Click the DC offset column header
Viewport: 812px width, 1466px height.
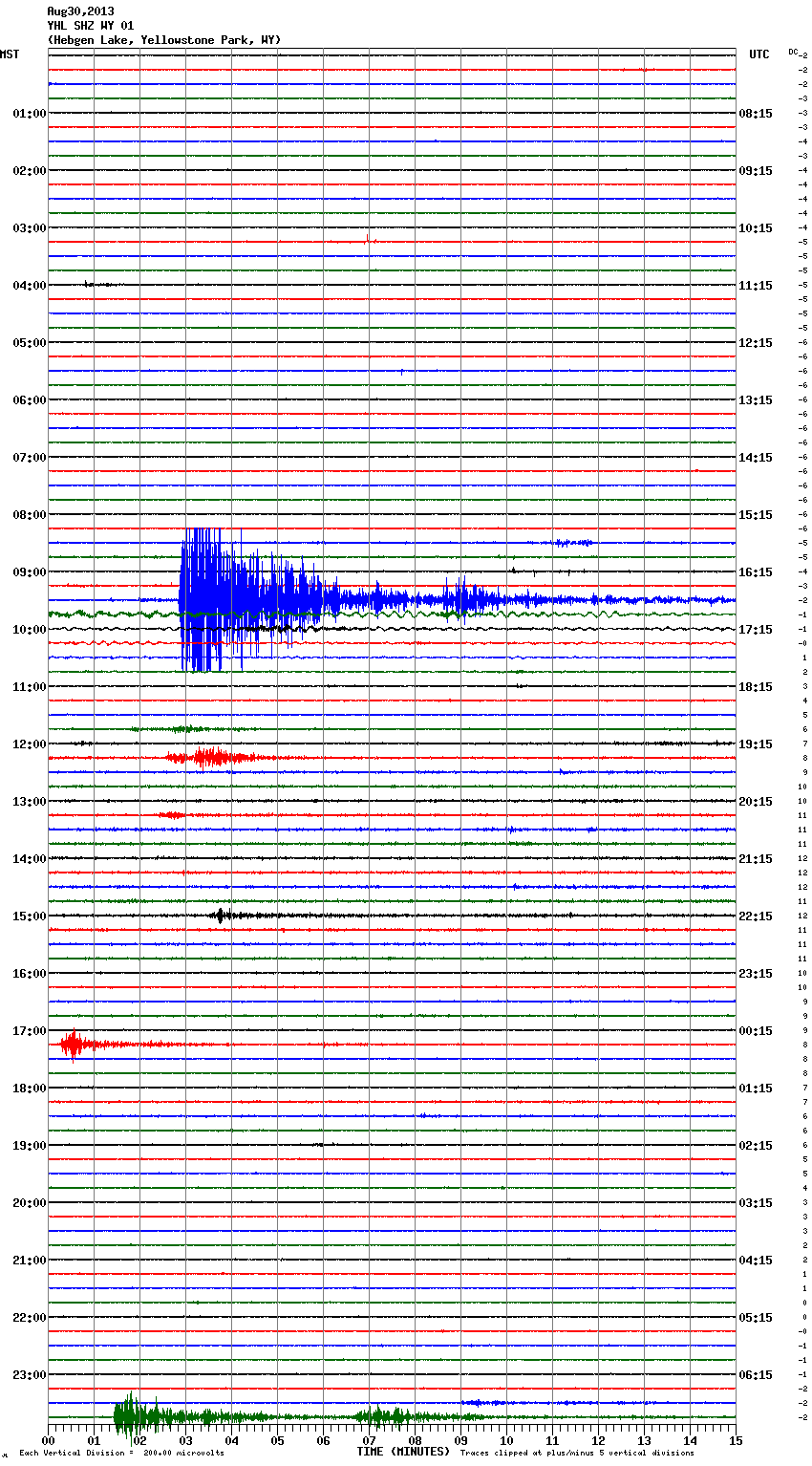pyautogui.click(x=794, y=52)
